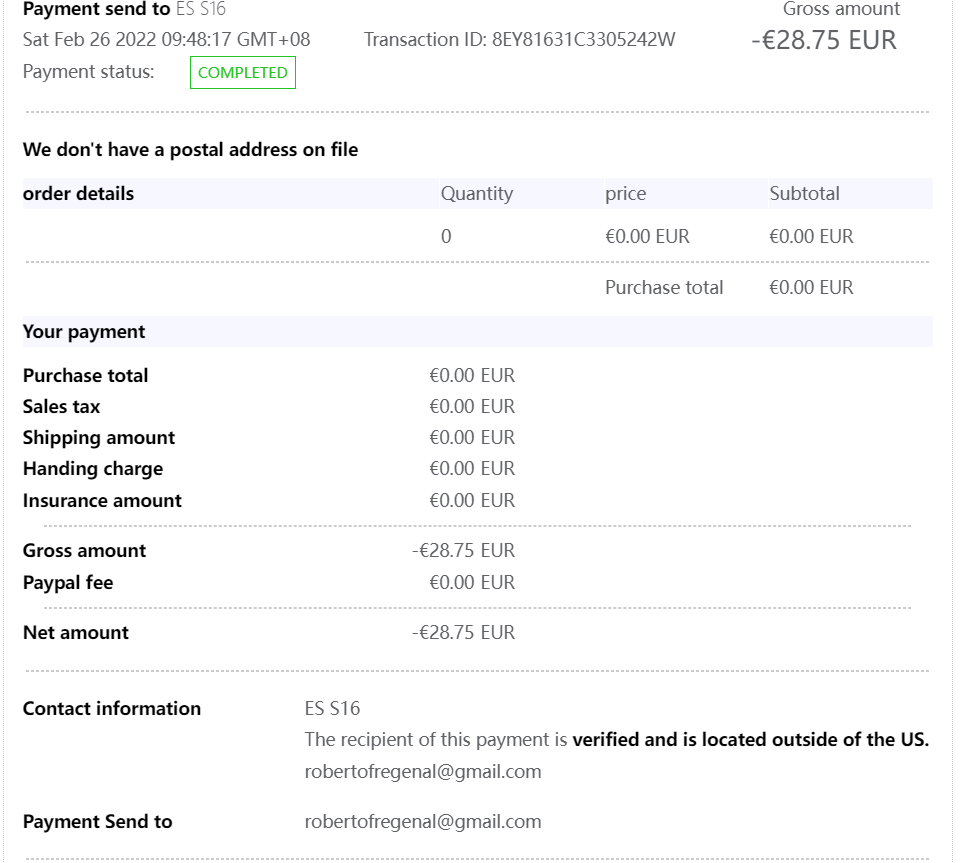This screenshot has width=977, height=863.
Task: Select the price column header
Action: 625,194
